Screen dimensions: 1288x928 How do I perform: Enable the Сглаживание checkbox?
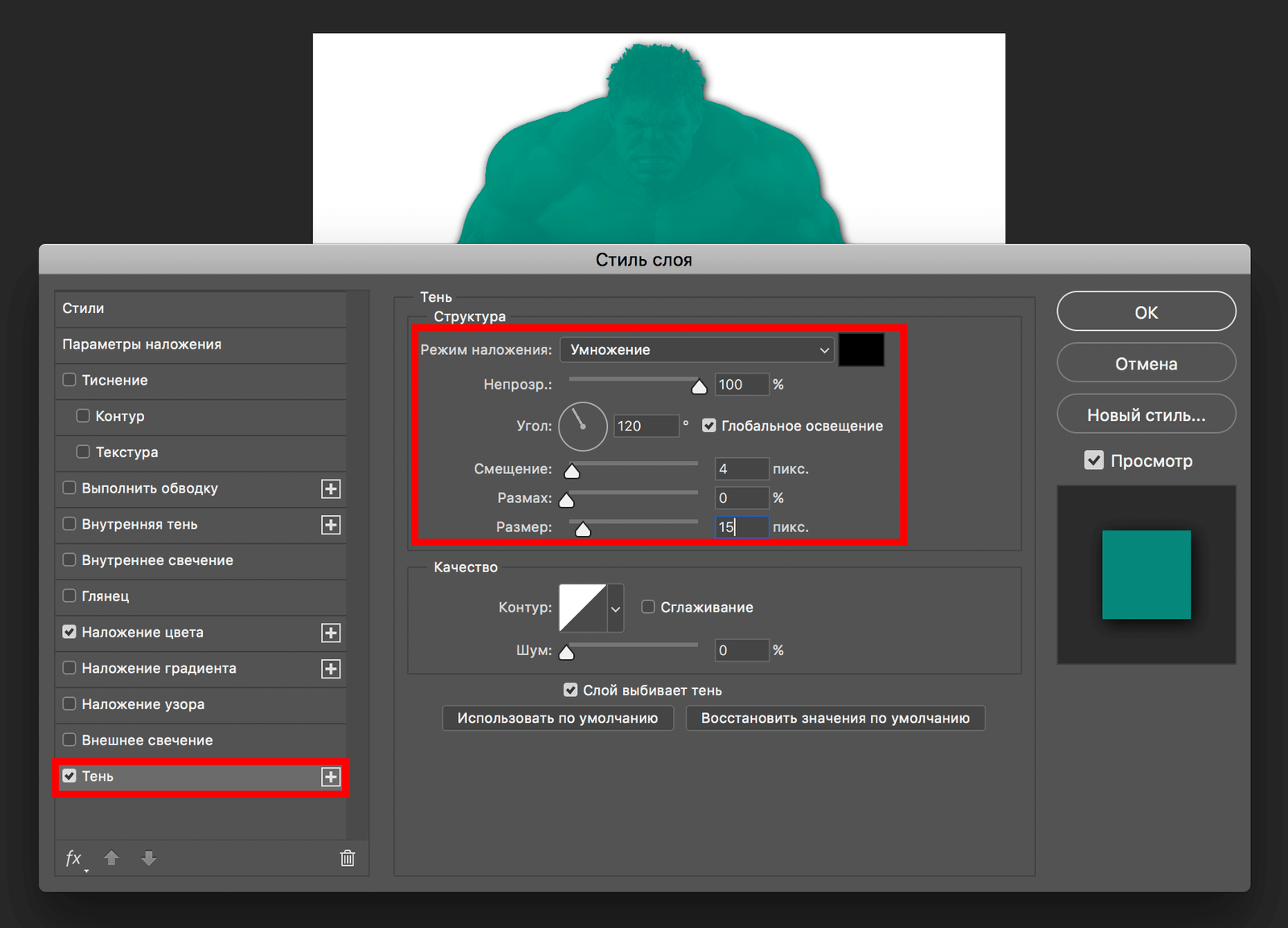(x=648, y=607)
